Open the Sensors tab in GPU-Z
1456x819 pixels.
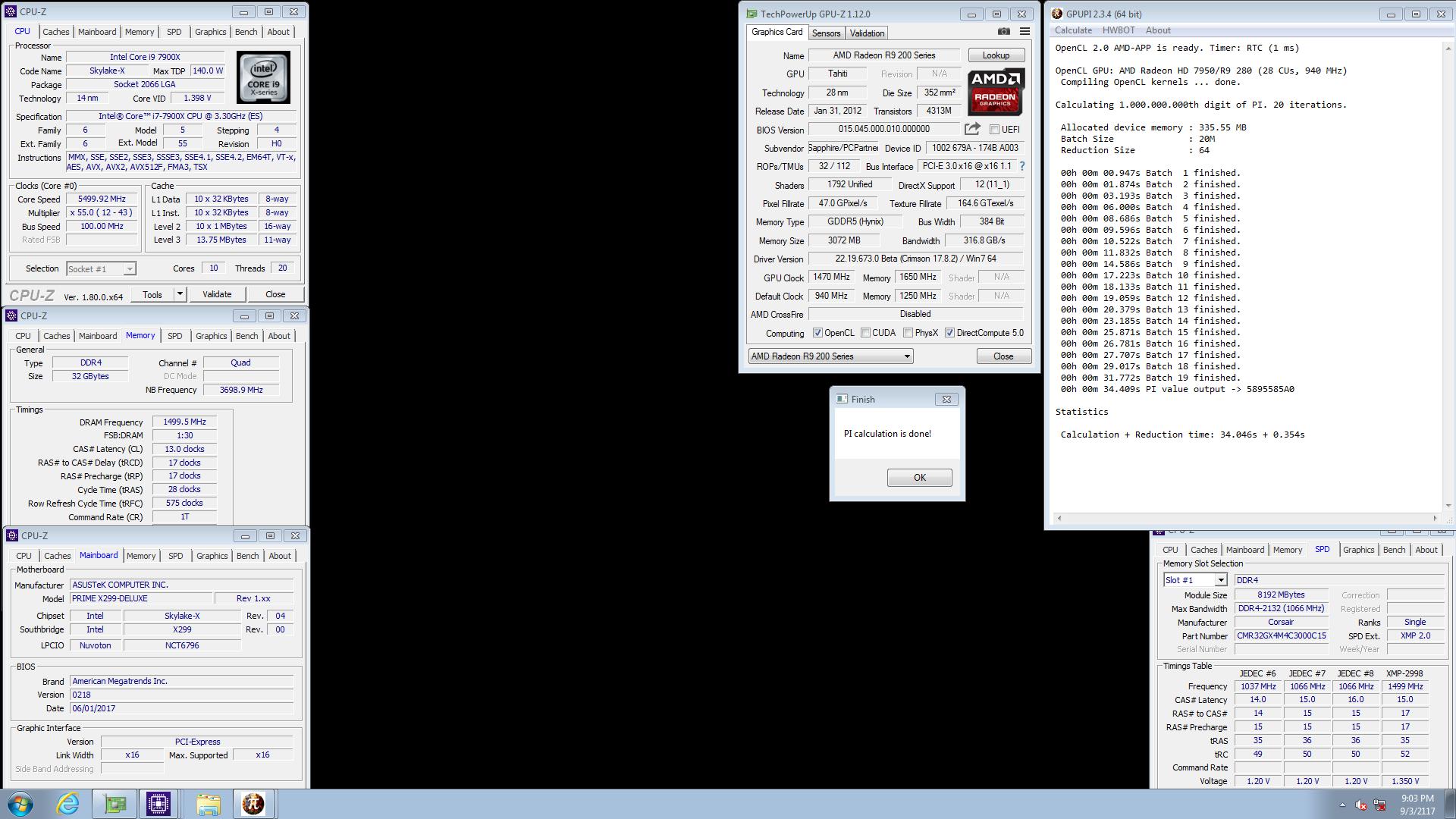[x=826, y=33]
